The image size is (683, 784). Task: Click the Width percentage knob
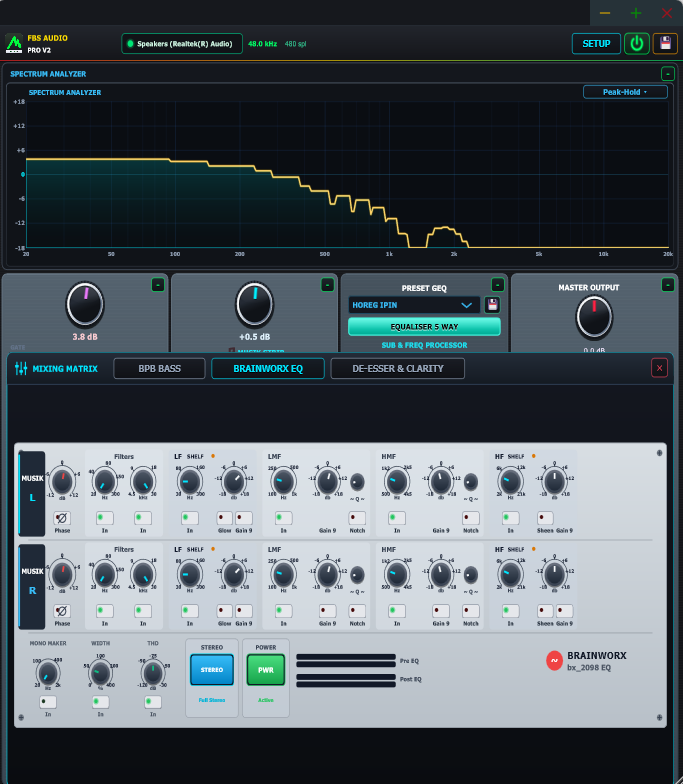click(x=100, y=672)
